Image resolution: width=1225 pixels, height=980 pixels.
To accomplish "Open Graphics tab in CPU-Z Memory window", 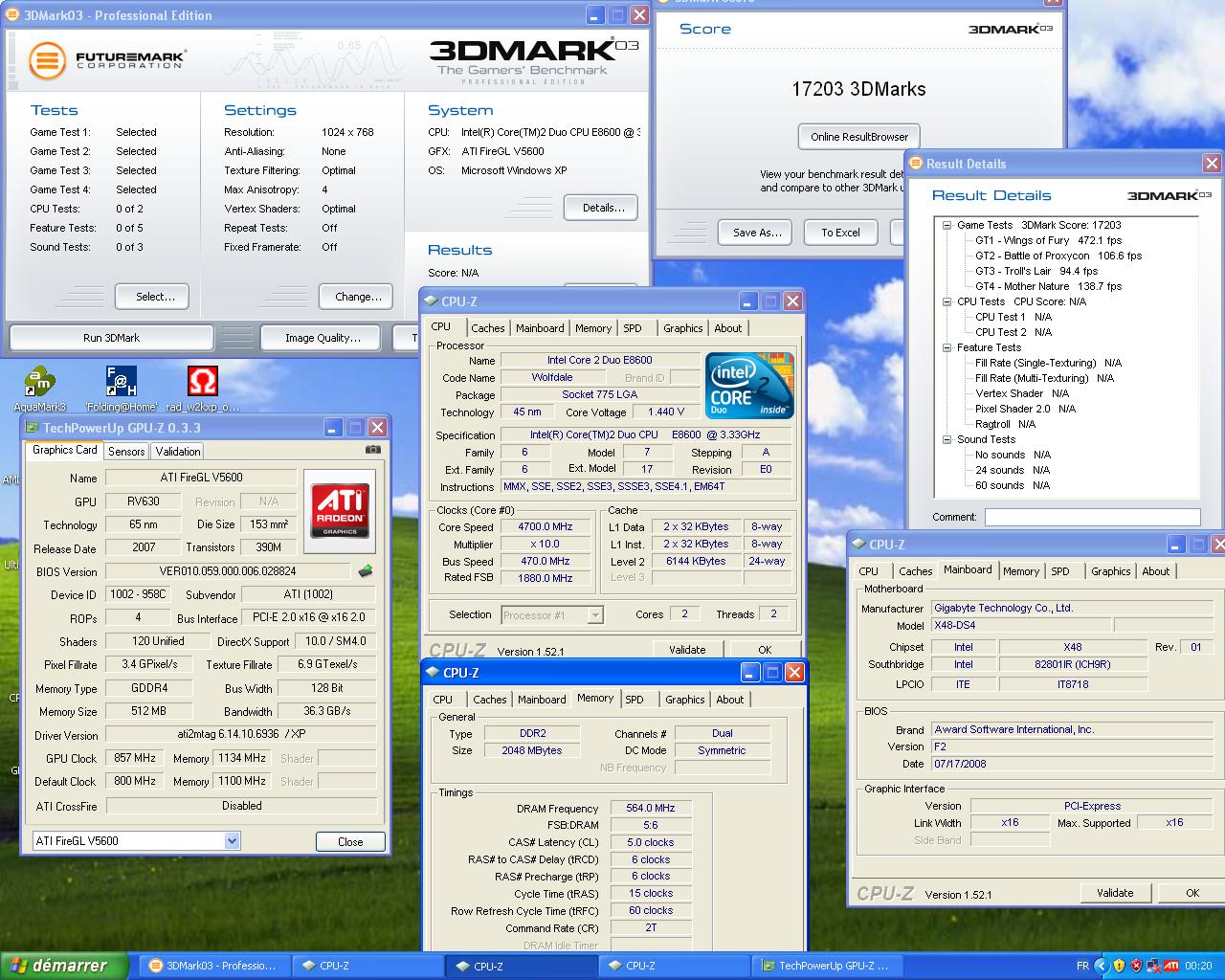I will tap(684, 700).
